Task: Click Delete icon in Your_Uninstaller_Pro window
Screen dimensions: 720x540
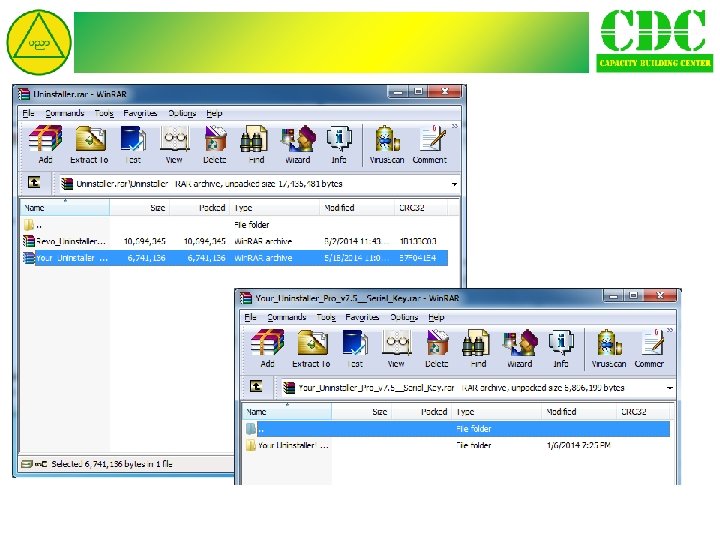Action: (437, 349)
